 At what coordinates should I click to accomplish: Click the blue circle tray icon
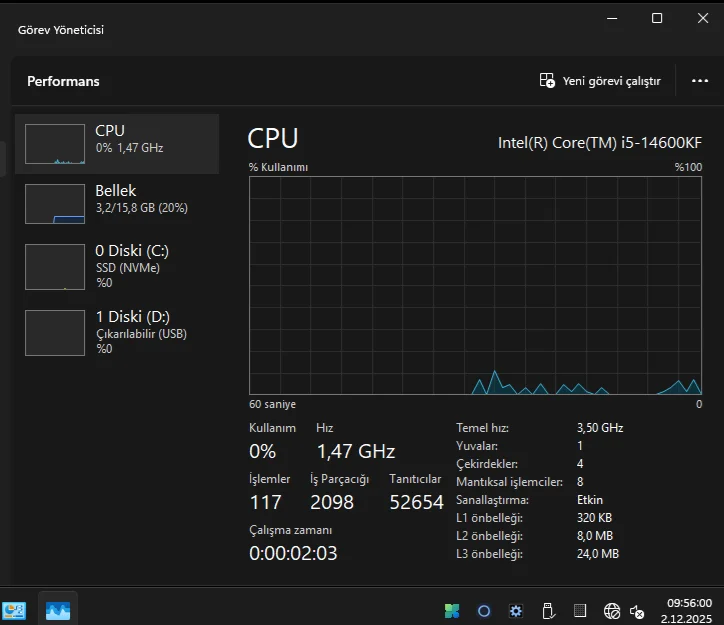click(x=484, y=611)
